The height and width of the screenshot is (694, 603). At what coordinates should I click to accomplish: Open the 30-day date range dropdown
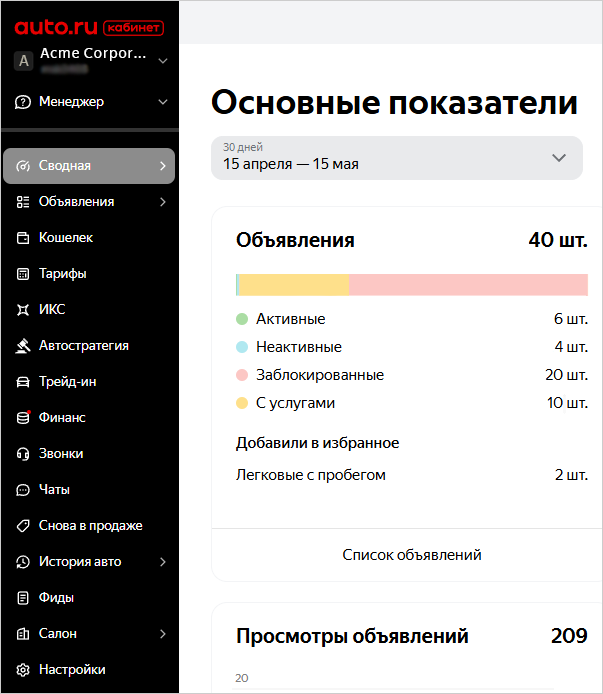click(x=397, y=158)
